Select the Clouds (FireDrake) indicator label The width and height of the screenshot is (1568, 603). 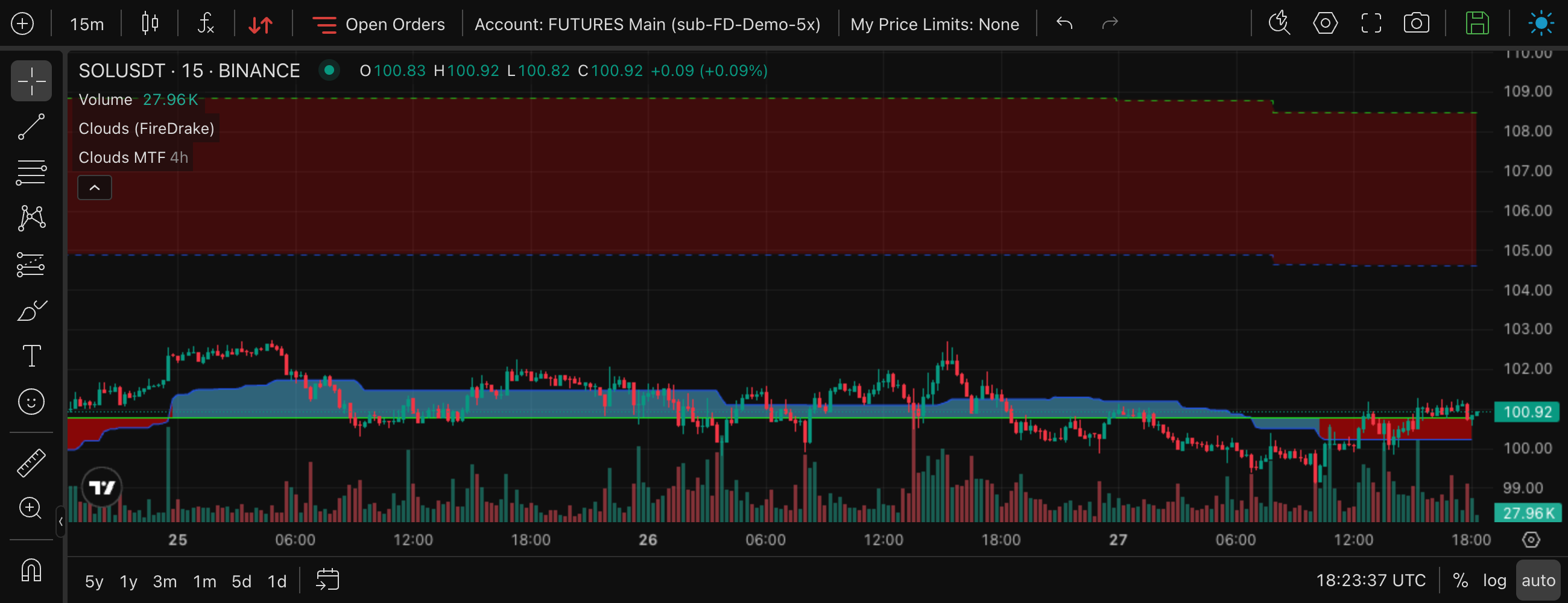coord(147,128)
